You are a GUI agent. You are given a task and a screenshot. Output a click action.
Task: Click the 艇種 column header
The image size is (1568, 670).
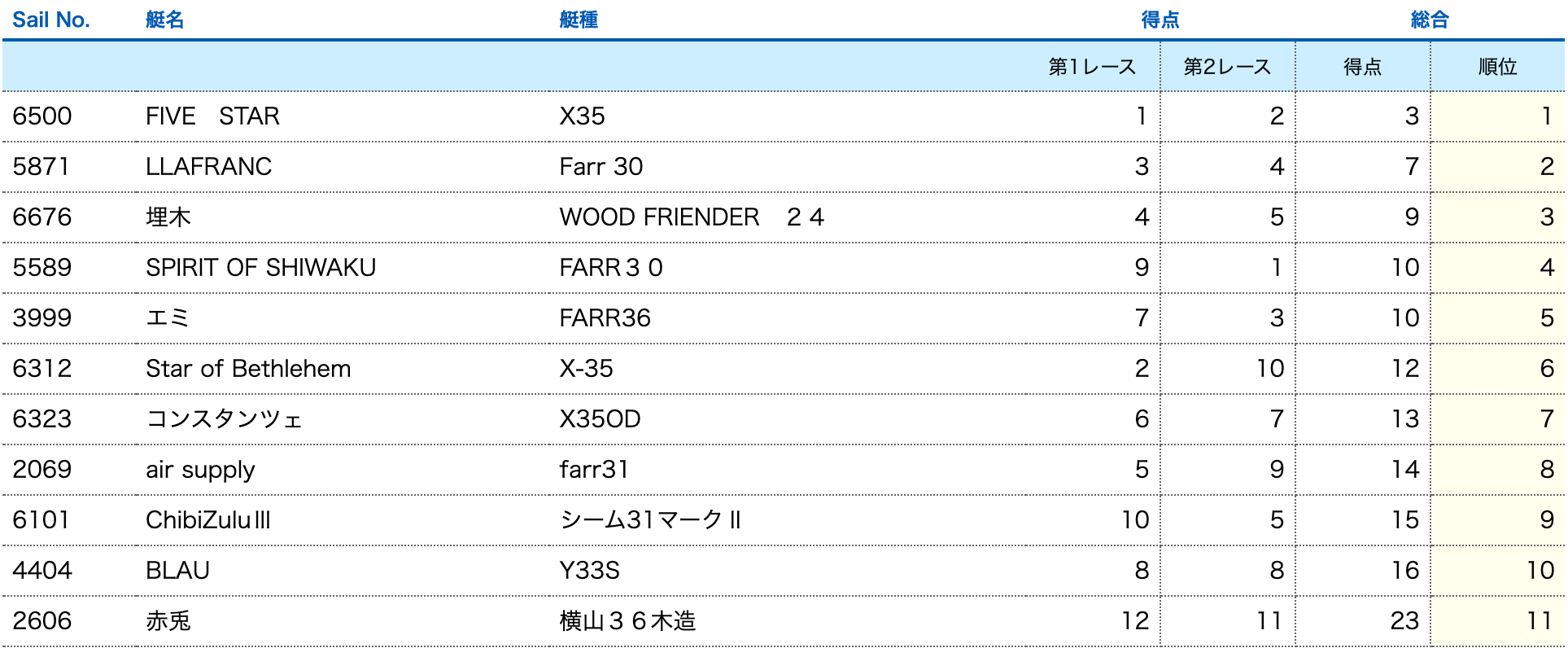[x=579, y=20]
